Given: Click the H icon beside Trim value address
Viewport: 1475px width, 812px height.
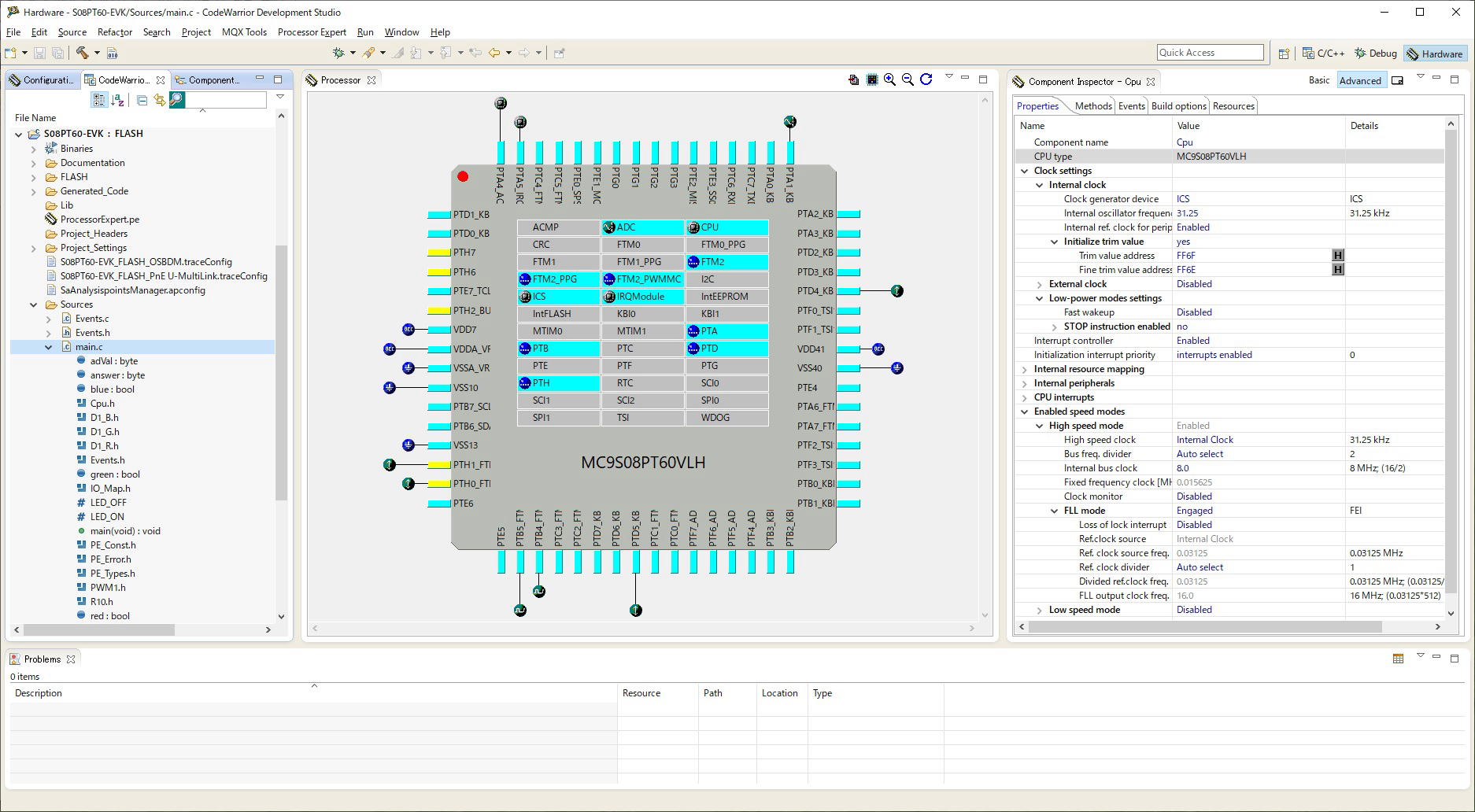Looking at the screenshot, I should [x=1337, y=255].
